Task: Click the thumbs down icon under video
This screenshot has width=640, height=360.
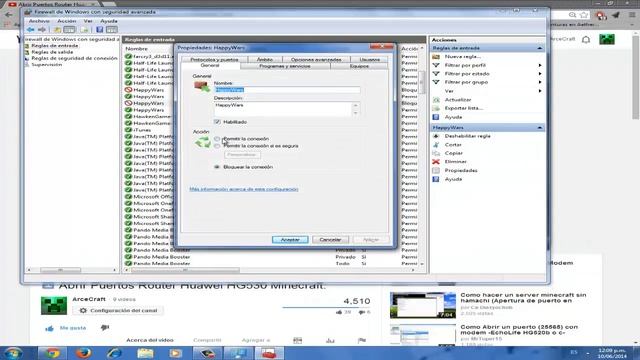Action: pyautogui.click(x=105, y=328)
